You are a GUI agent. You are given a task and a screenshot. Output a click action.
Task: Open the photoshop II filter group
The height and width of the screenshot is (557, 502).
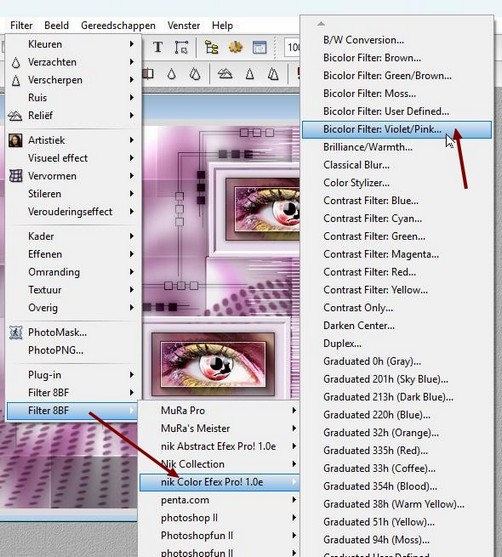pos(219,518)
